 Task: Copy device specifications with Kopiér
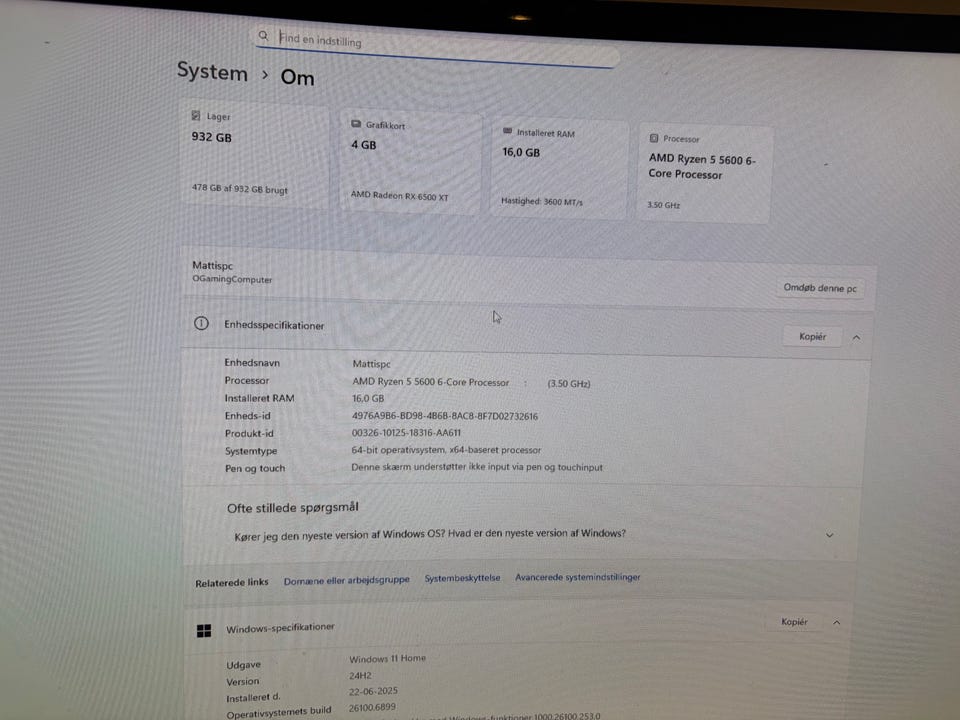tap(812, 336)
